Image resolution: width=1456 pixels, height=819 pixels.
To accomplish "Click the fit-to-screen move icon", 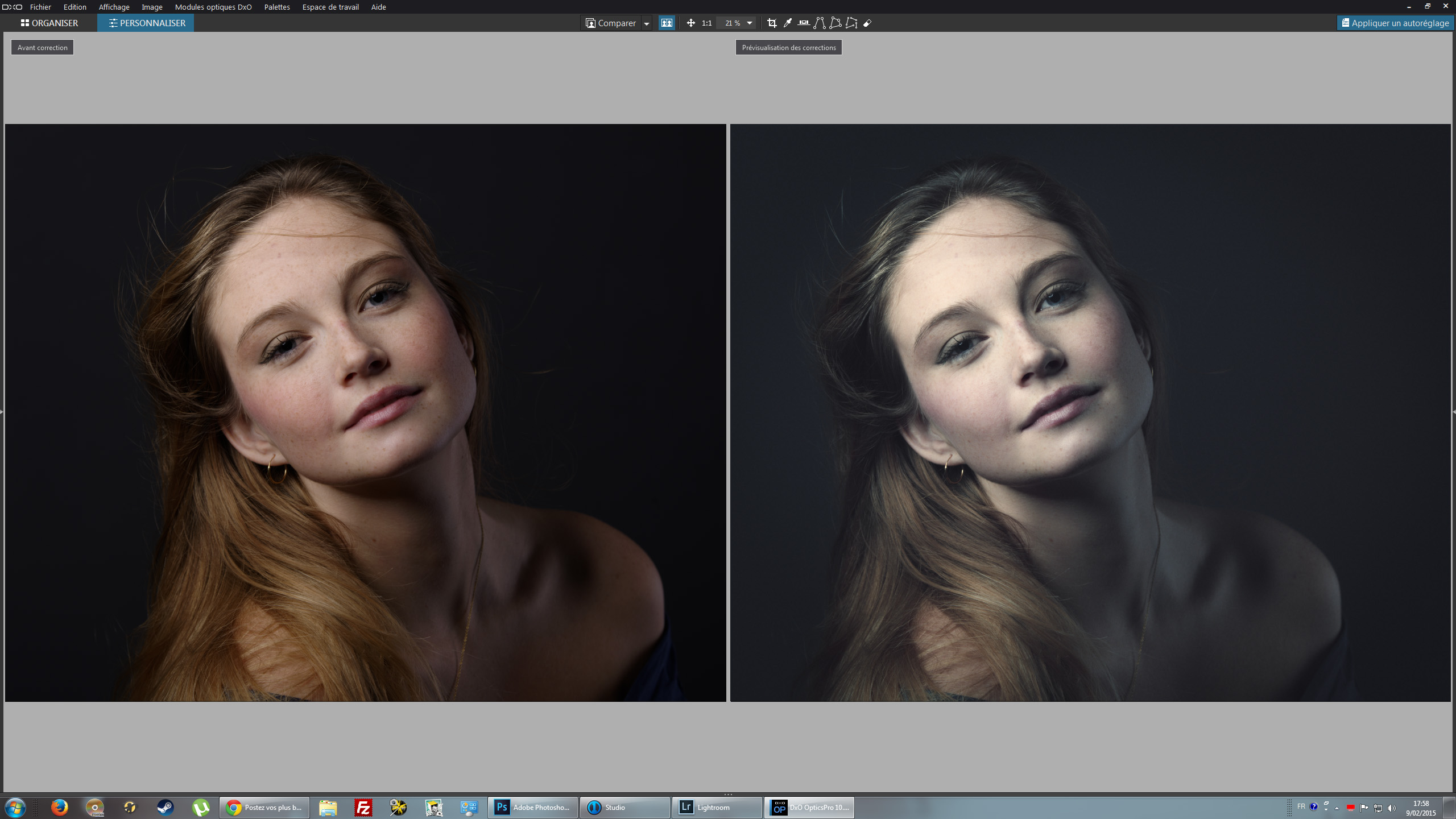I will 690,23.
